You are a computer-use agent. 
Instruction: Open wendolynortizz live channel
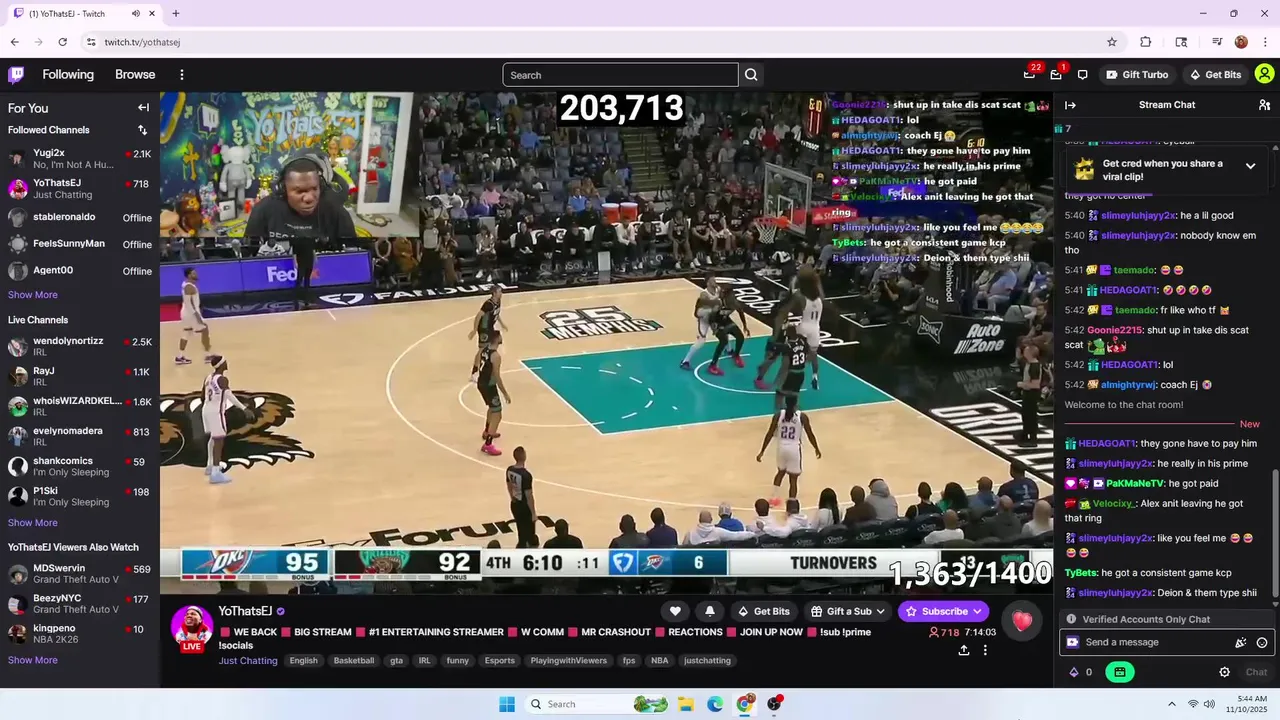point(80,346)
